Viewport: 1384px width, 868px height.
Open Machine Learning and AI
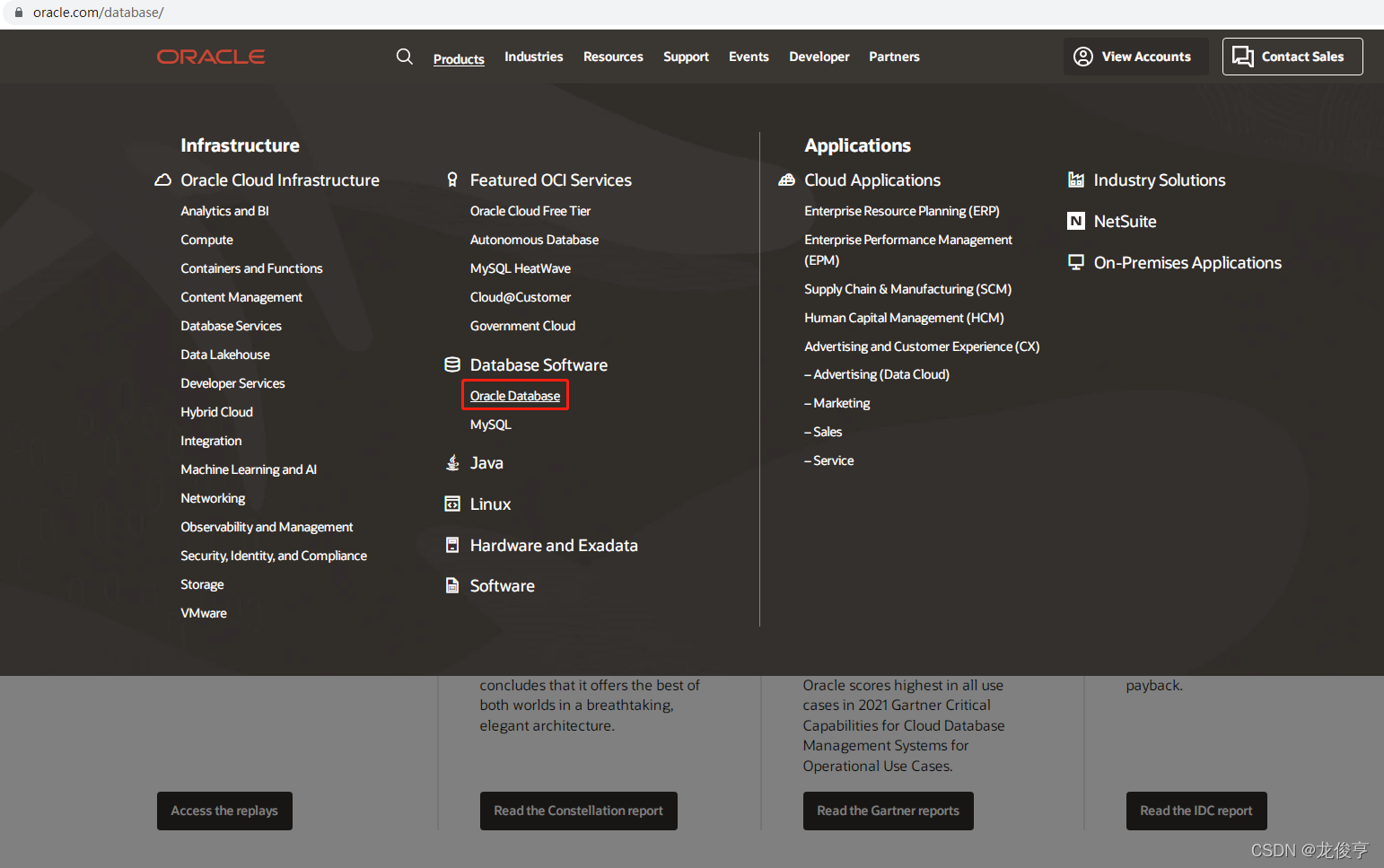coord(249,469)
